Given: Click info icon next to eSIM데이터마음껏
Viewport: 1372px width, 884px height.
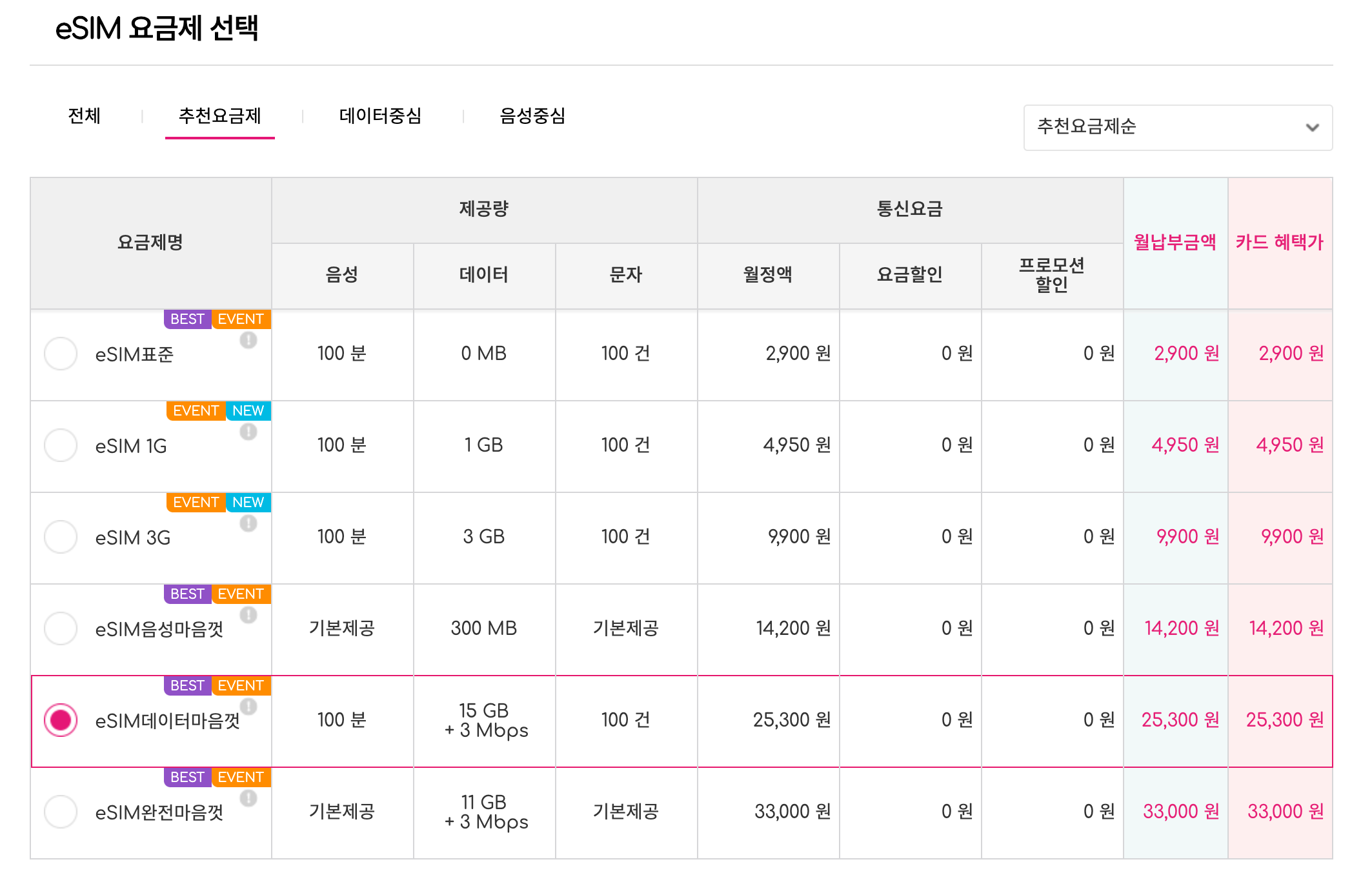Looking at the screenshot, I should (x=248, y=707).
